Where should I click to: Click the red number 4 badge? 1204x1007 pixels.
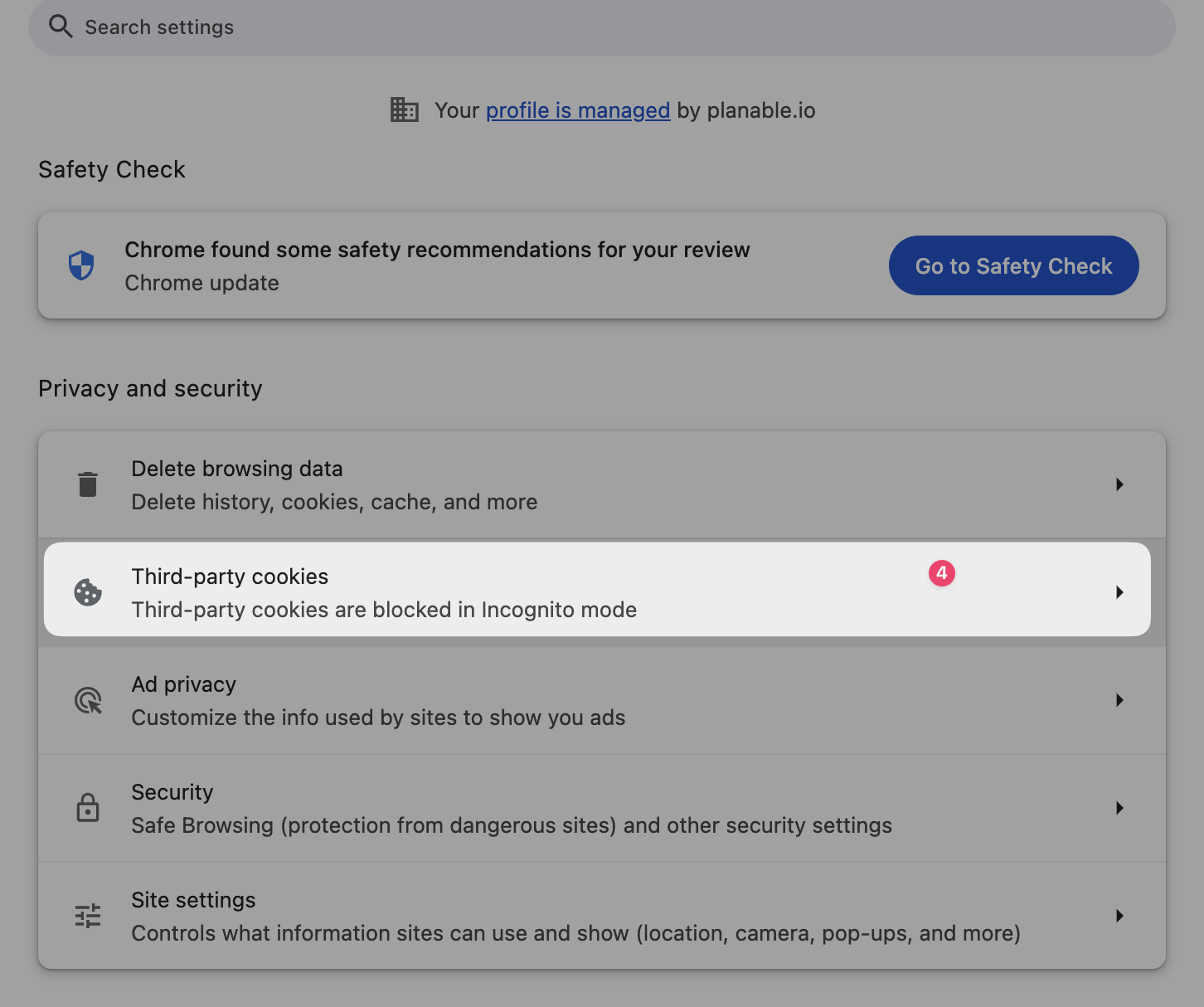pos(942,573)
